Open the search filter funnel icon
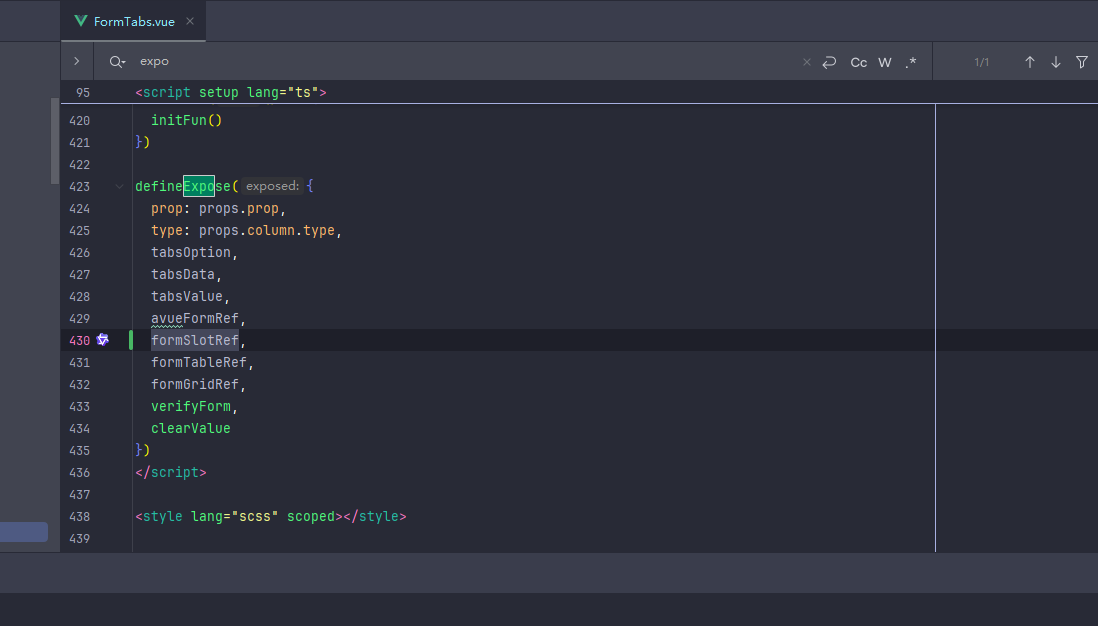The width and height of the screenshot is (1098, 626). point(1081,62)
